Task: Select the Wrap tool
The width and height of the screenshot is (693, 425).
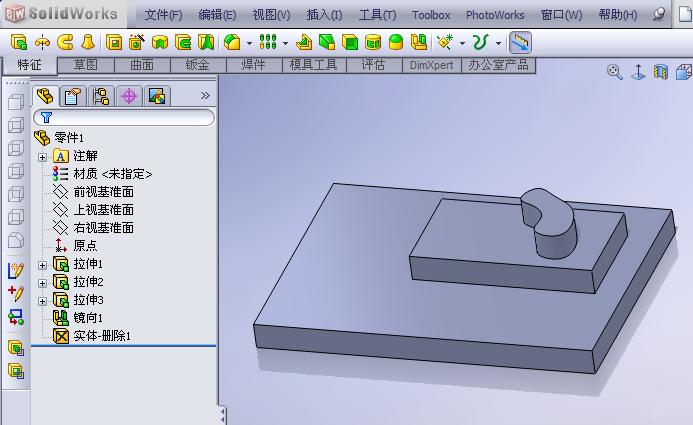Action: [373, 42]
